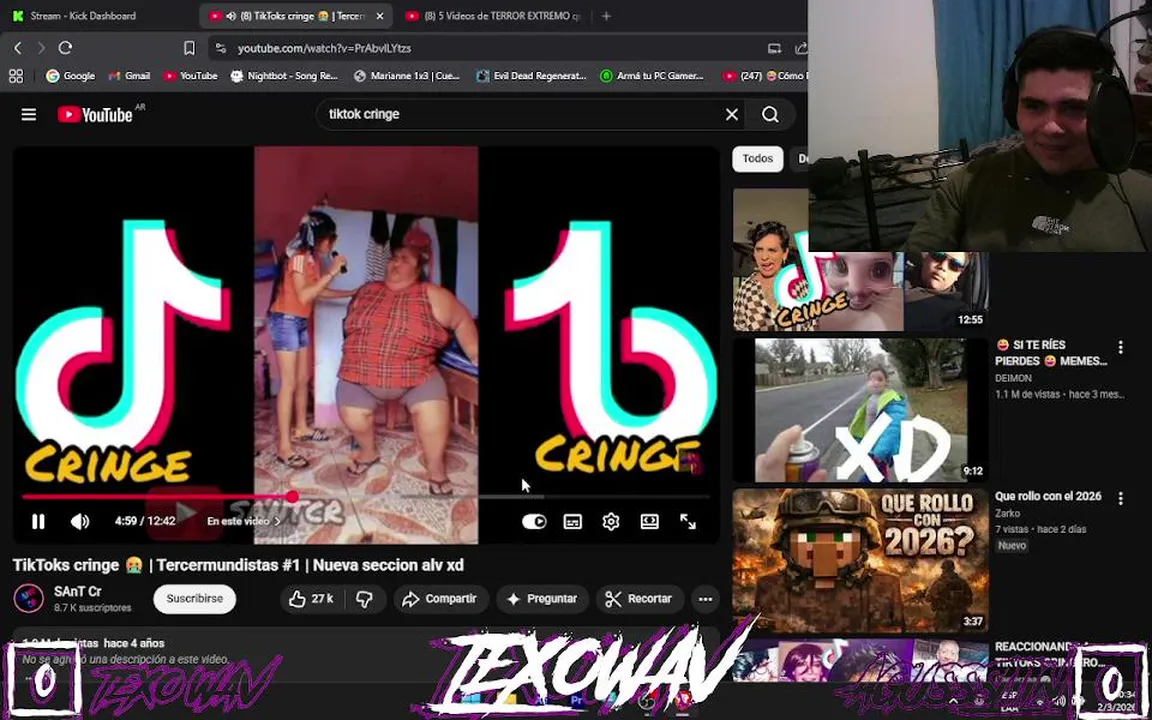Open the Gmail bookmark
Image resolution: width=1152 pixels, height=720 pixels.
129,76
